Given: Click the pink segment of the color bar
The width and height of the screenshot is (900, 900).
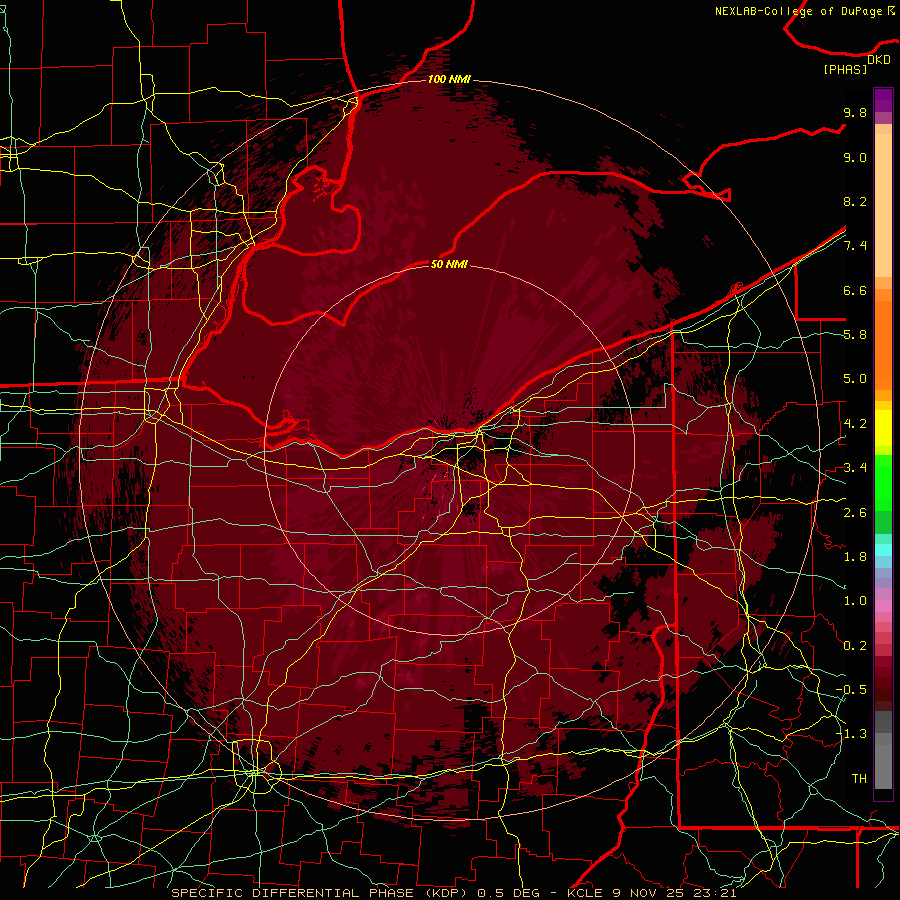Looking at the screenshot, I should (883, 606).
